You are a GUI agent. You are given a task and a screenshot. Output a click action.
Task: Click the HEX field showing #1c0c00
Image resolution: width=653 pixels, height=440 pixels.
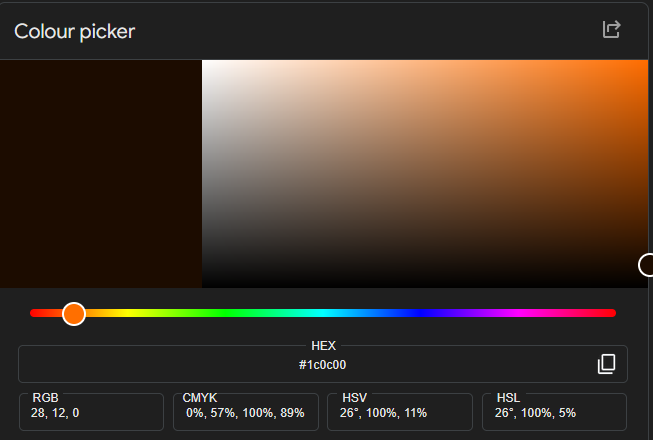(x=323, y=364)
